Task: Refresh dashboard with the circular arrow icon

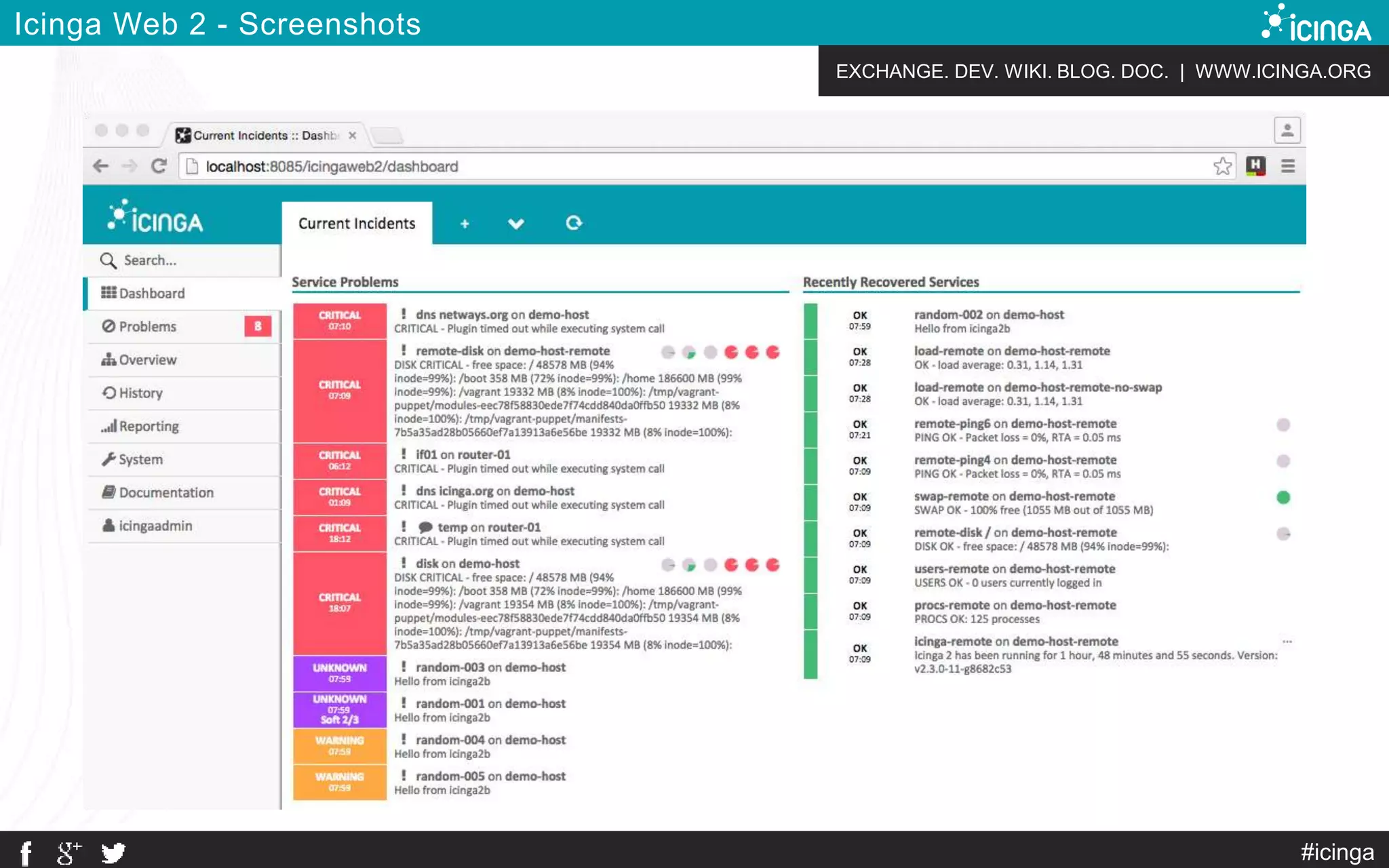Action: (574, 223)
